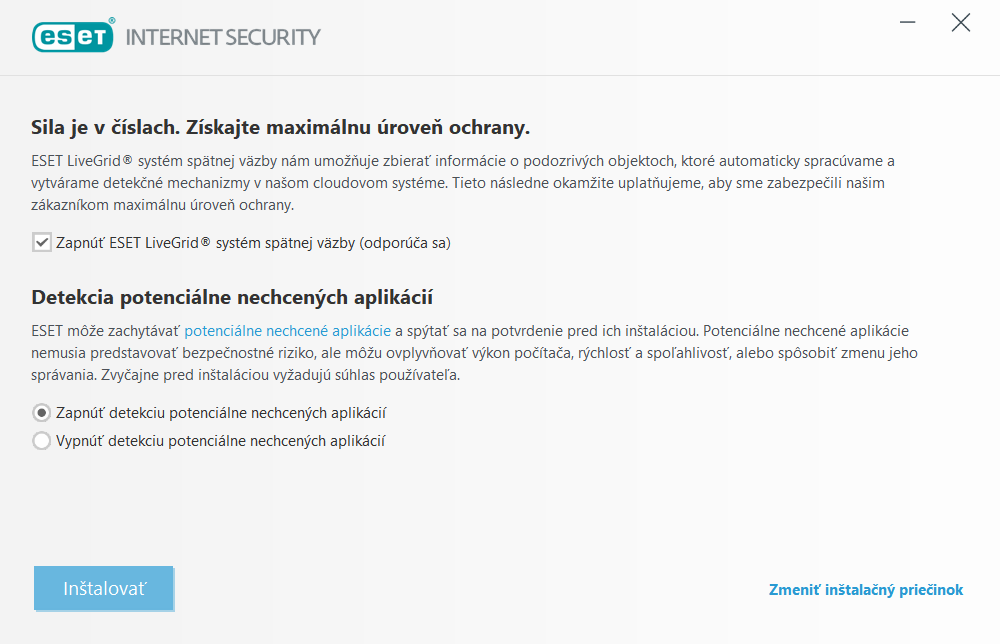The height and width of the screenshot is (644, 1000).
Task: Click the 'Sila je v číslach' heading
Action: click(x=280, y=128)
